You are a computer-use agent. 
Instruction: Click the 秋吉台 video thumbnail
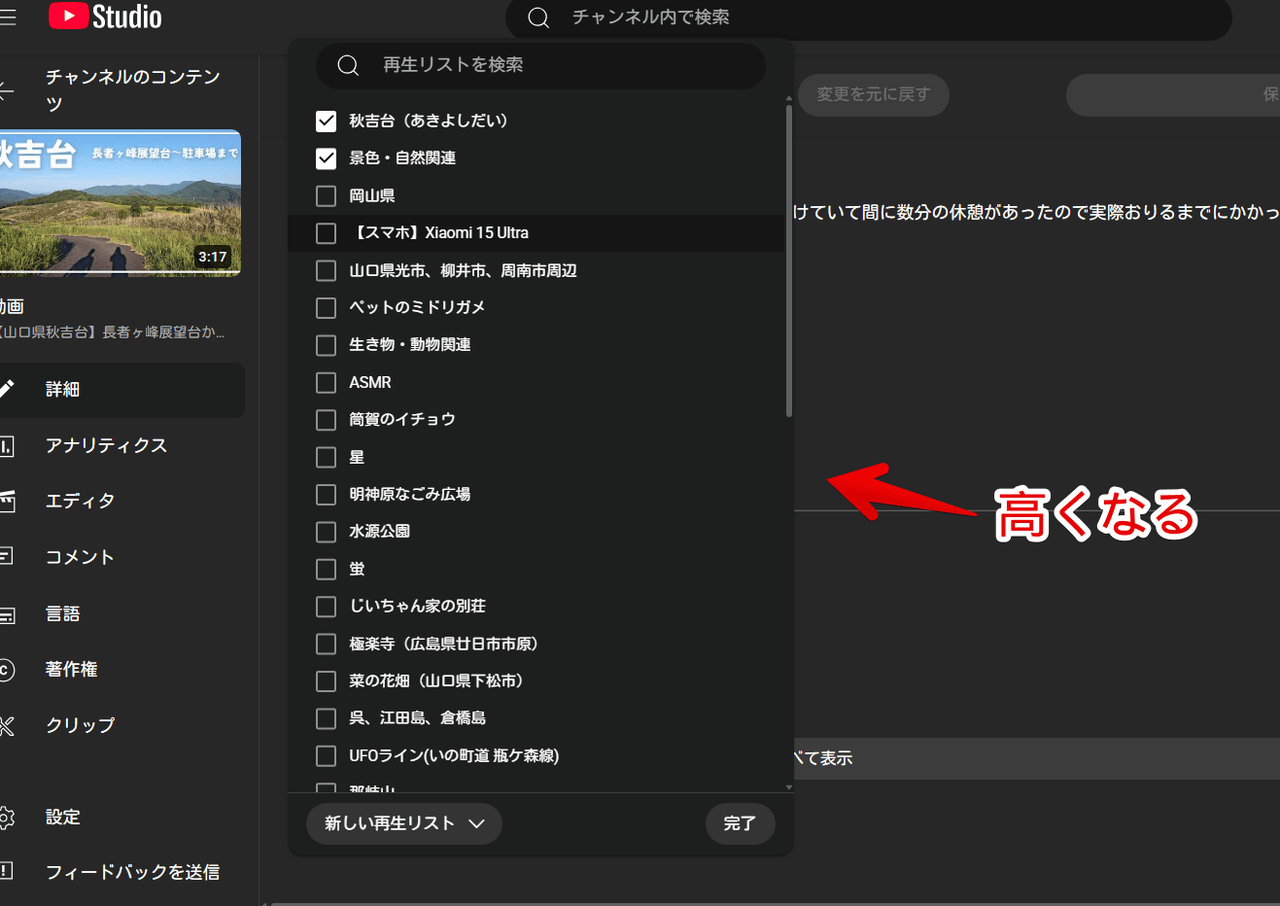pos(120,203)
